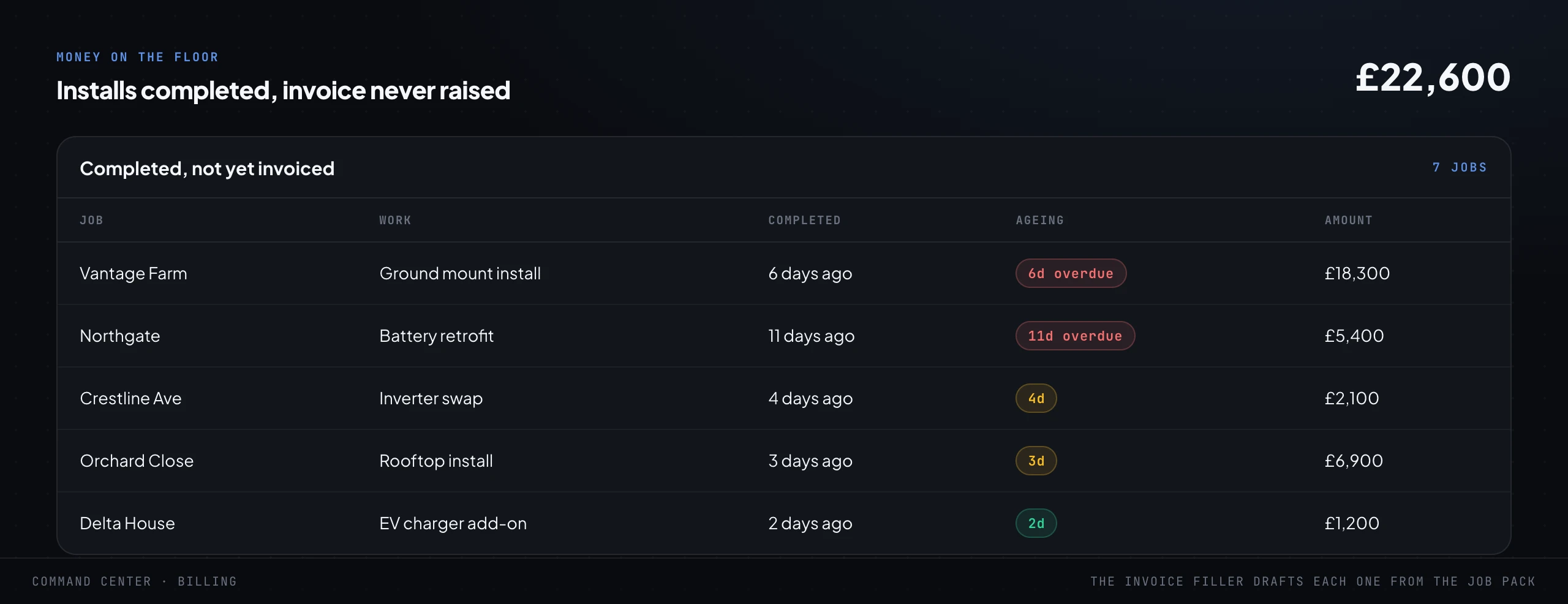Image resolution: width=1568 pixels, height=604 pixels.
Task: Sort by the Amount column header
Action: point(1348,221)
